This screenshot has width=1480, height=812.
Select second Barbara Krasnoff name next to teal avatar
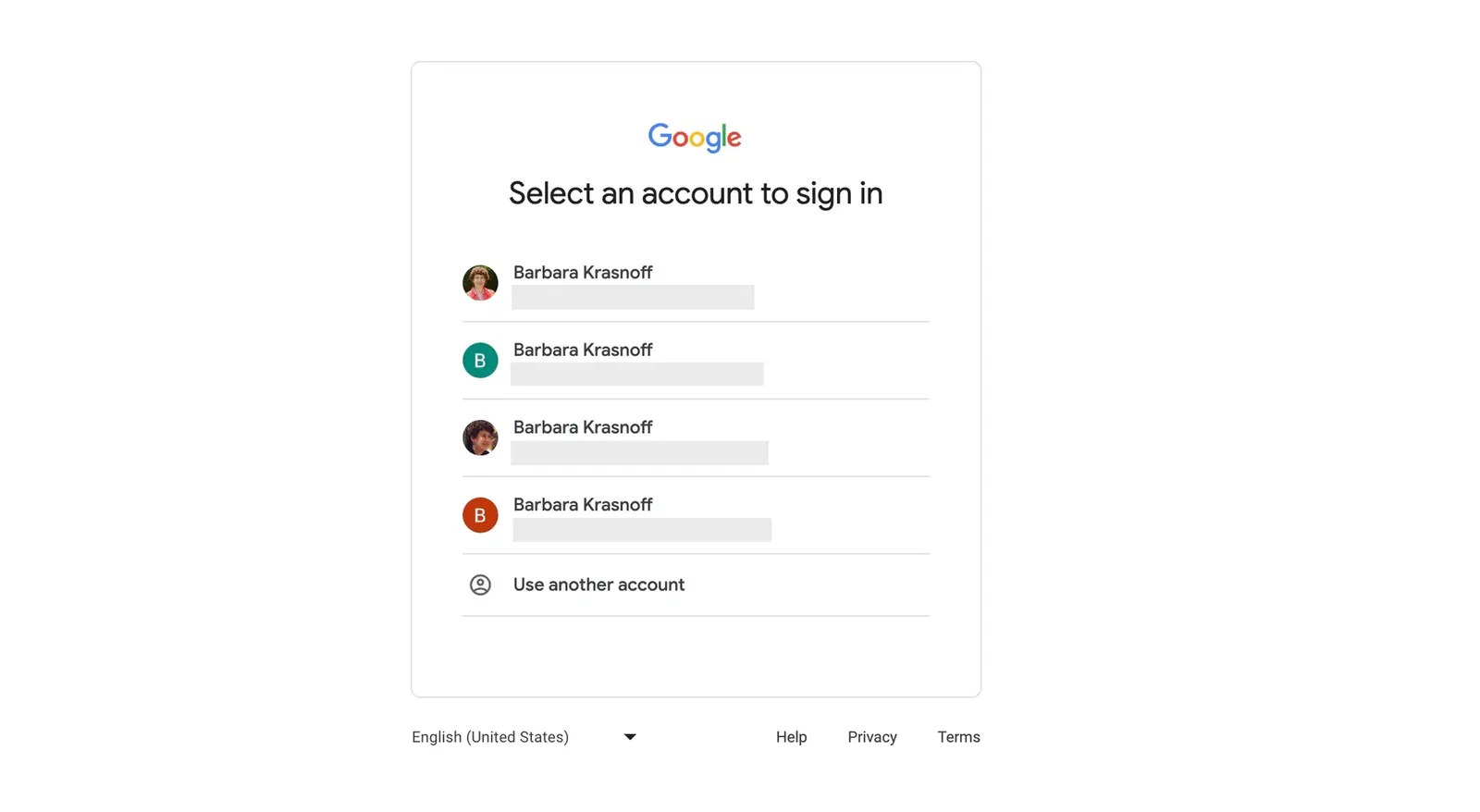(583, 351)
